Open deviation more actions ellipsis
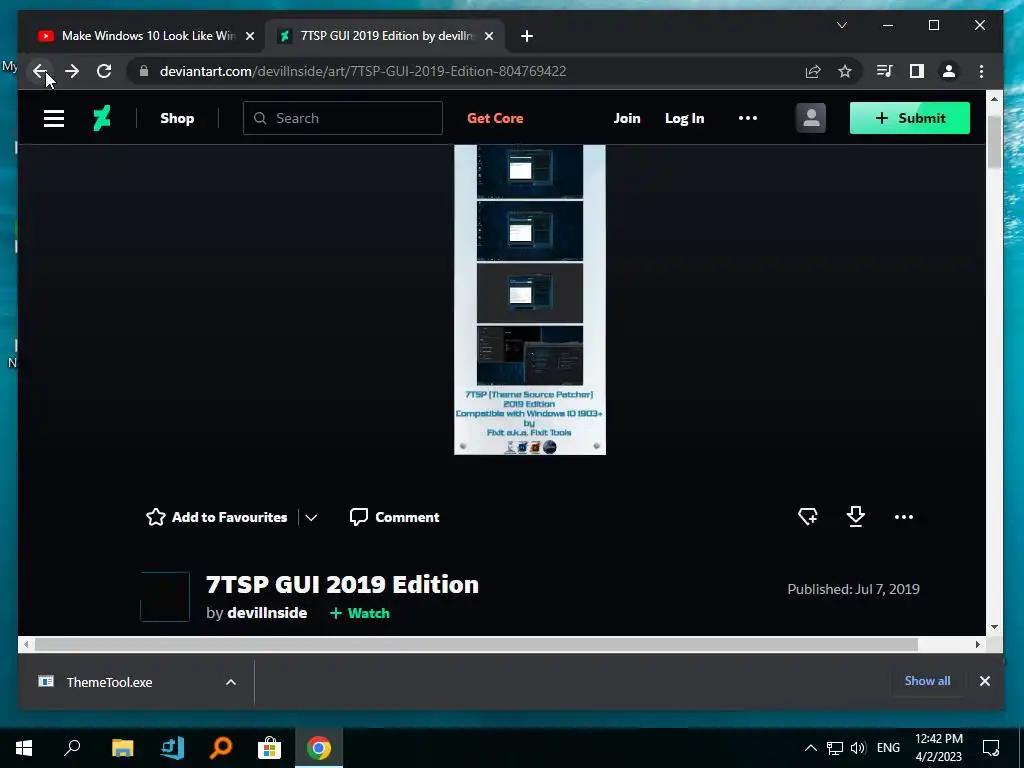Viewport: 1024px width, 768px height. 904,517
